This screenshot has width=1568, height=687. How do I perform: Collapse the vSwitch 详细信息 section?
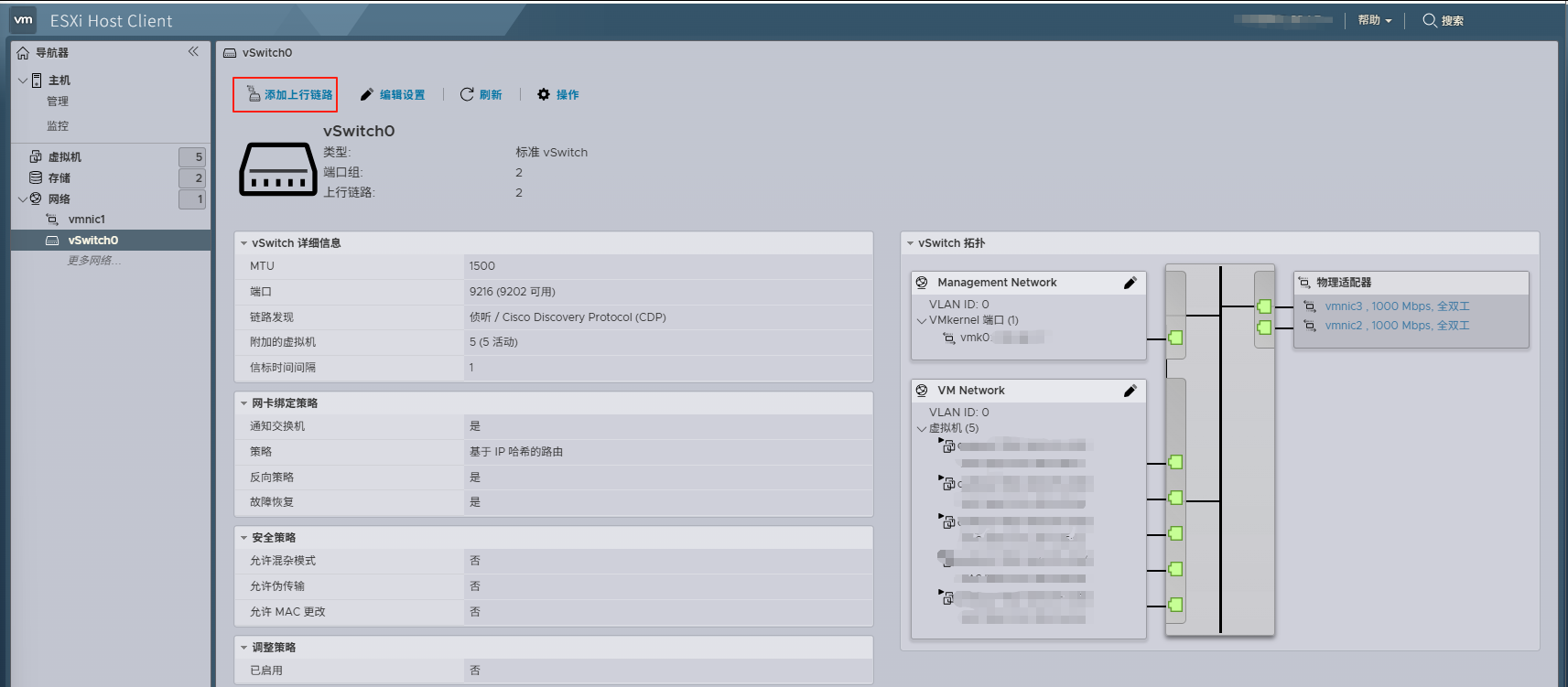point(243,243)
